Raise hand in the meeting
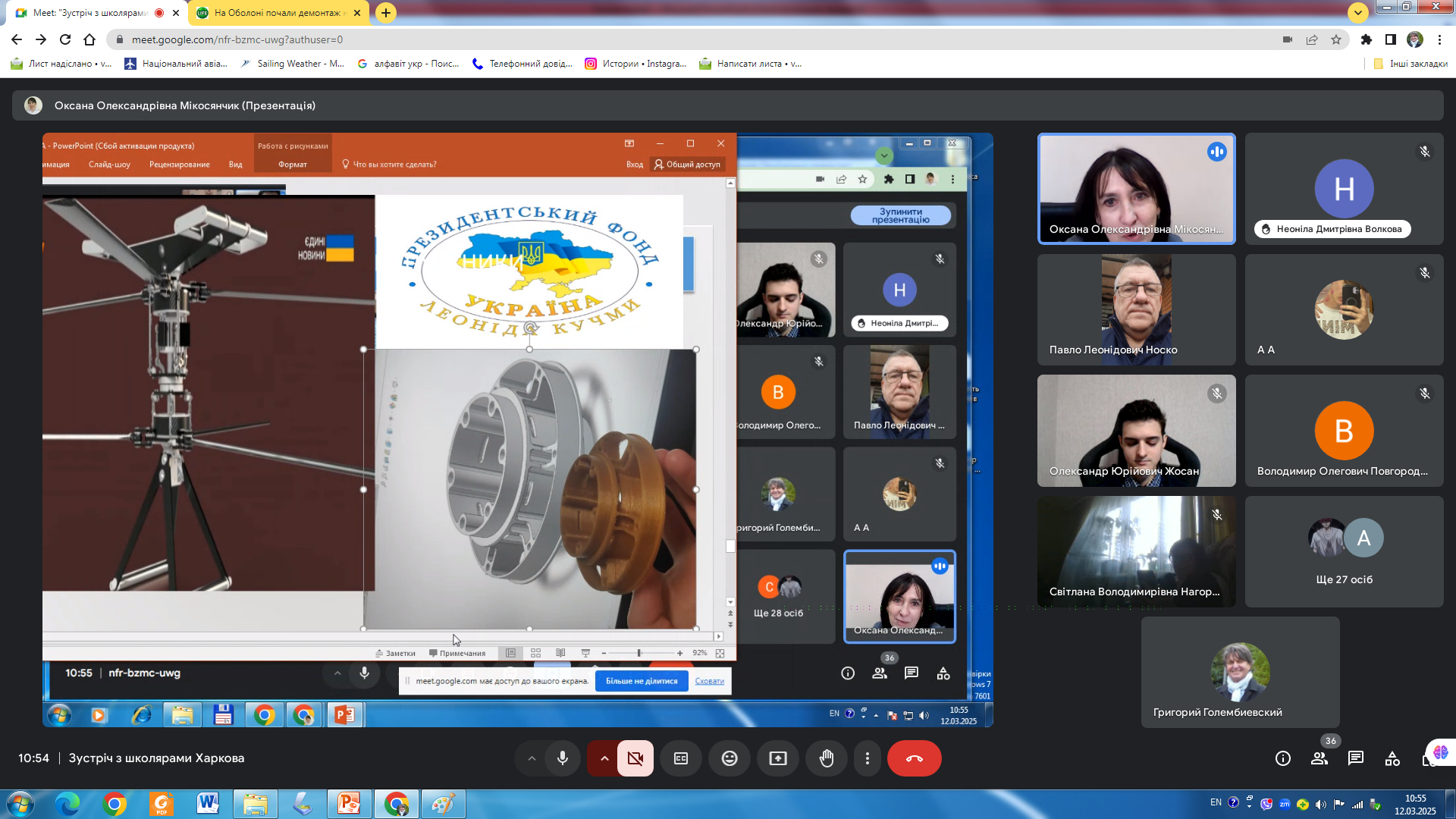 point(827,758)
